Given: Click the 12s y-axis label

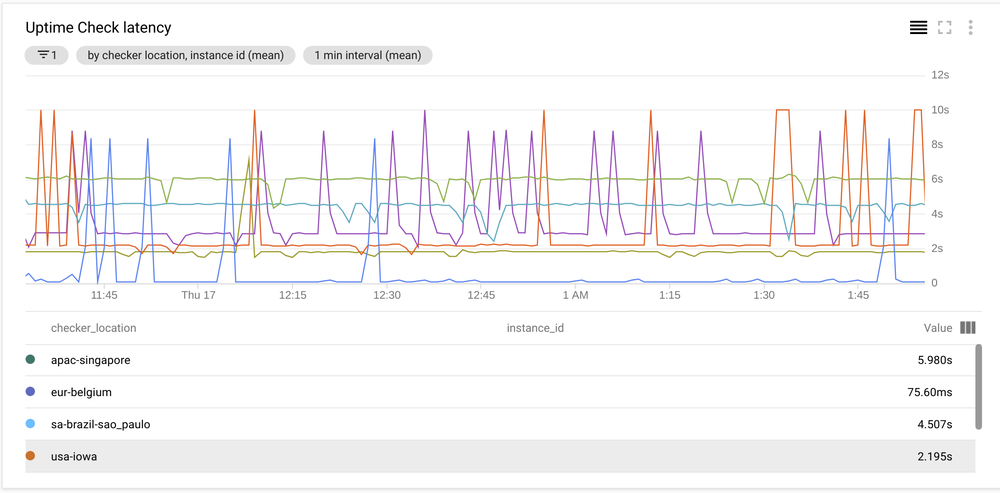Looking at the screenshot, I should (x=941, y=75).
